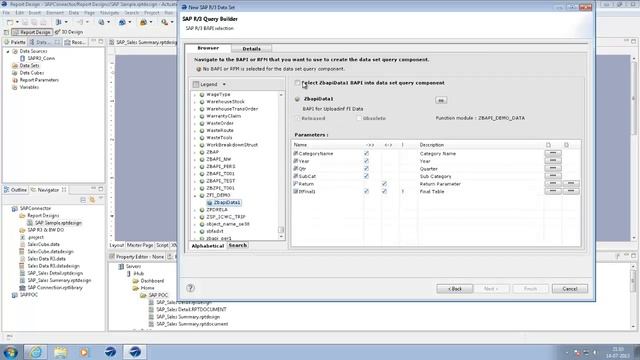This screenshot has width=640, height=360.
Task: Collapse the ZFI_DEMO tree node
Action: pyautogui.click(x=195, y=196)
